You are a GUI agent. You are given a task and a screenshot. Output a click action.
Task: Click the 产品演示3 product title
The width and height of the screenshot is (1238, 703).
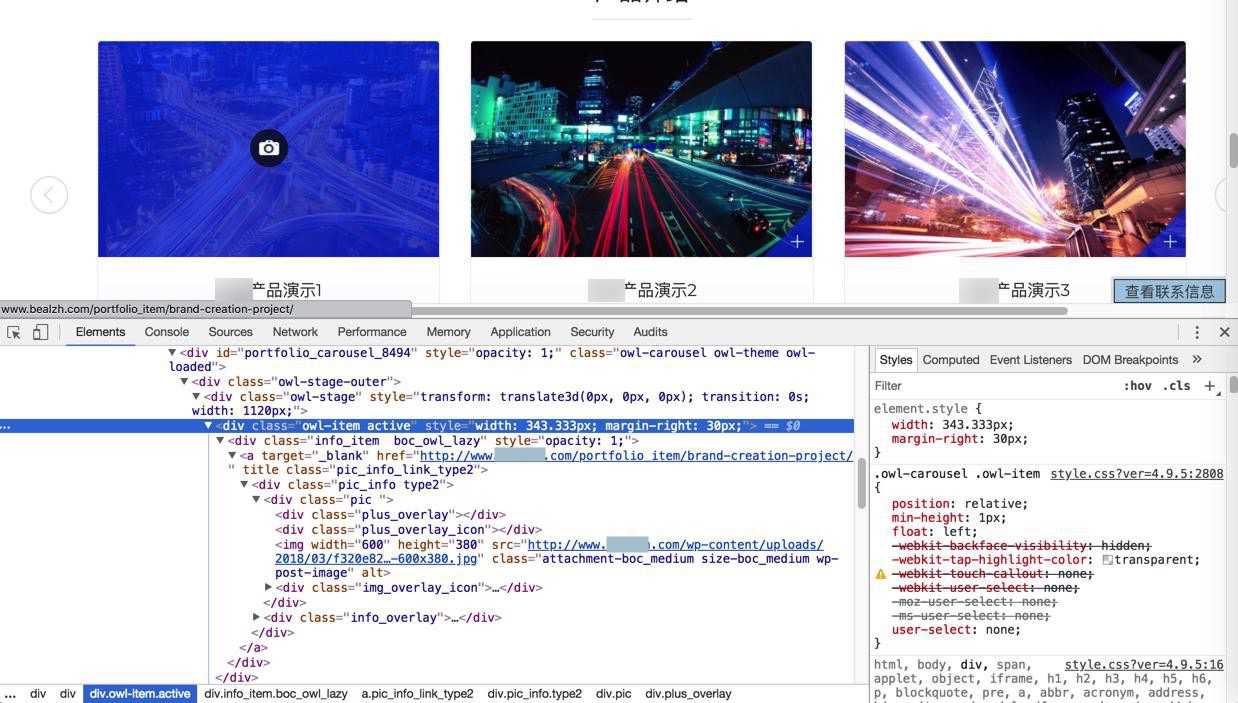click(1034, 291)
